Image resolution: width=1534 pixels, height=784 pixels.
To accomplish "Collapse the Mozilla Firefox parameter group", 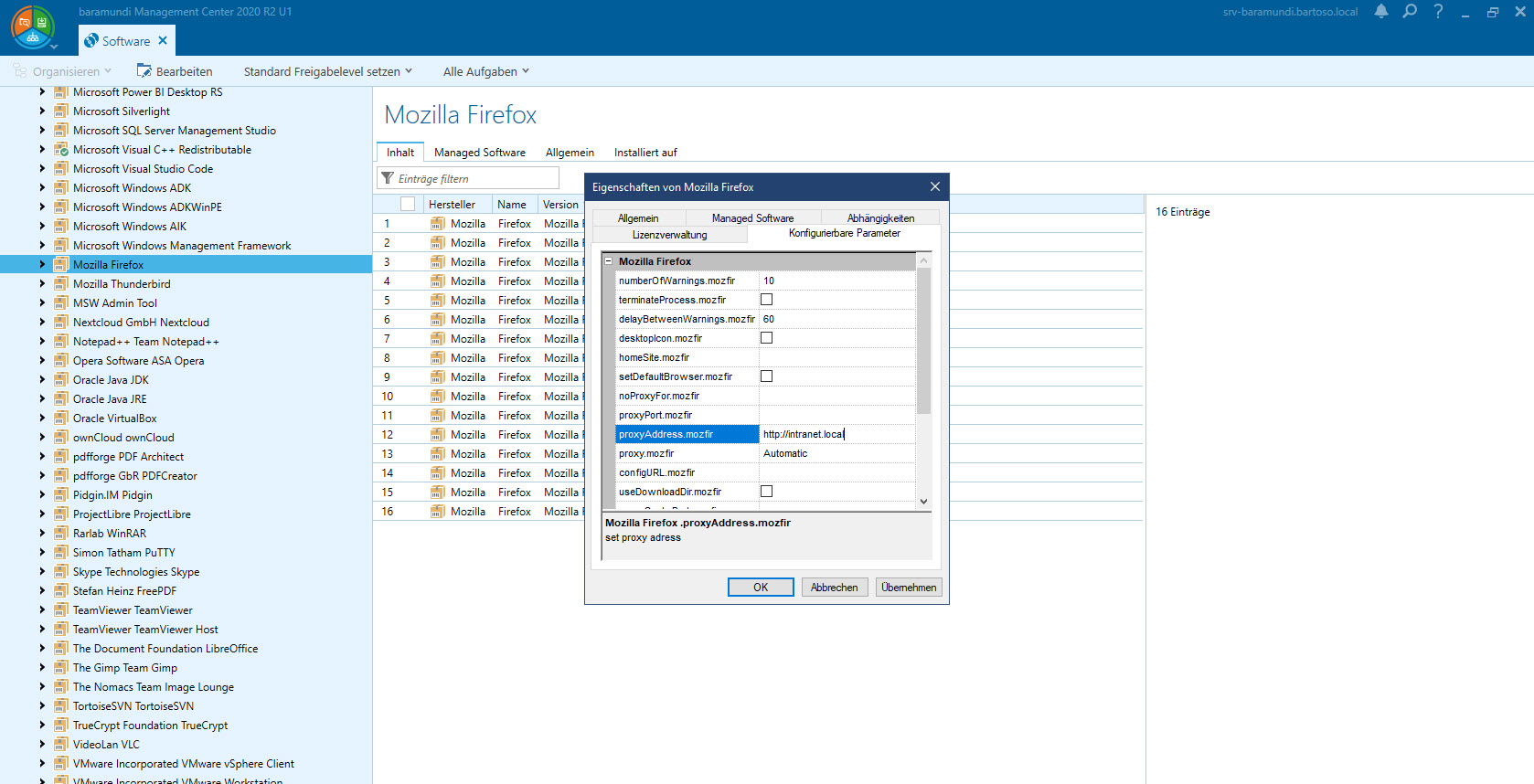I will point(609,261).
